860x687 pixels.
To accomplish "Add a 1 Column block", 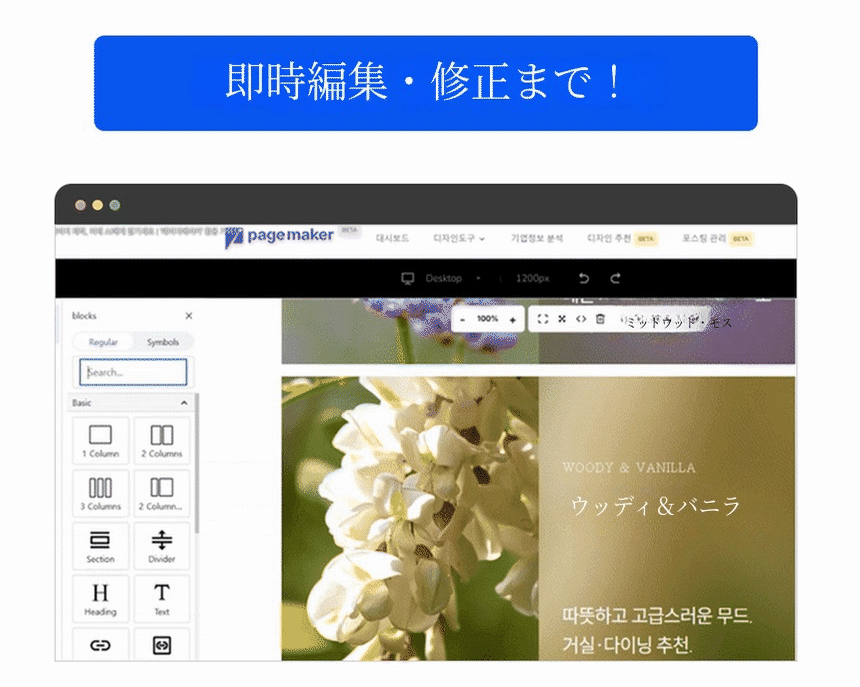I will tap(100, 441).
